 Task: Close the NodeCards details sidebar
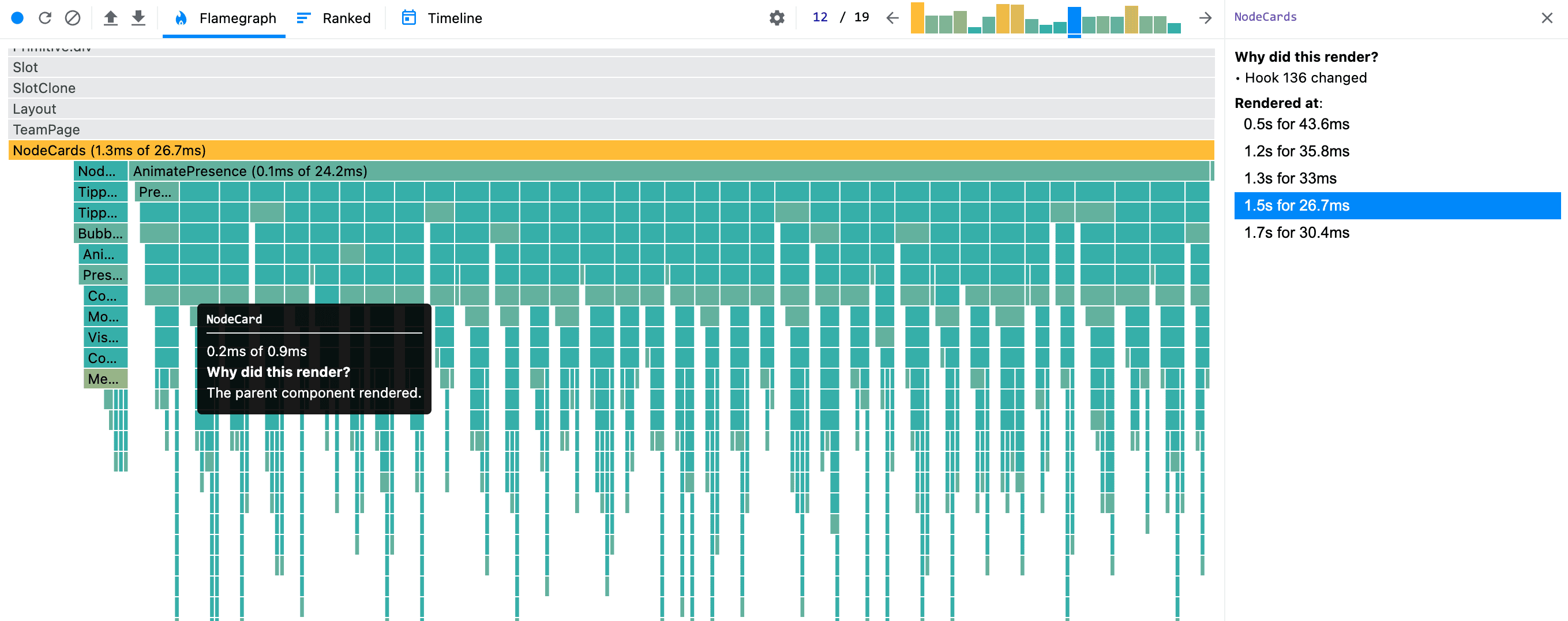point(1547,18)
